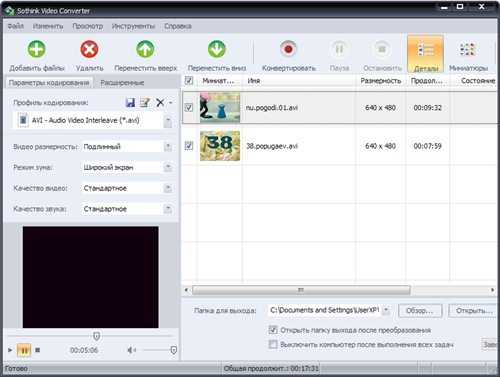This screenshot has height=377, width=500.
Task: Uncheck the nu.pogodi.01.avi file checkbox
Action: (x=189, y=107)
